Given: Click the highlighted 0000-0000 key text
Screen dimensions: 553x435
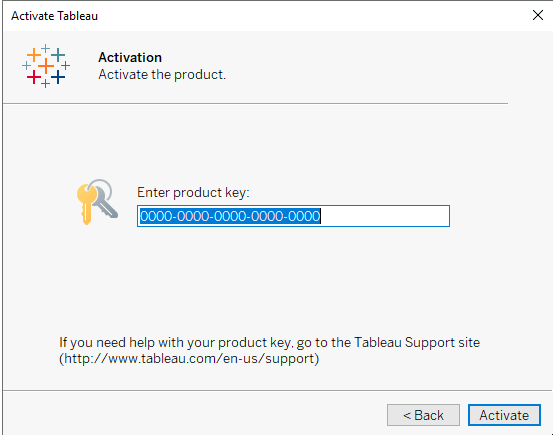Looking at the screenshot, I should tap(230, 216).
